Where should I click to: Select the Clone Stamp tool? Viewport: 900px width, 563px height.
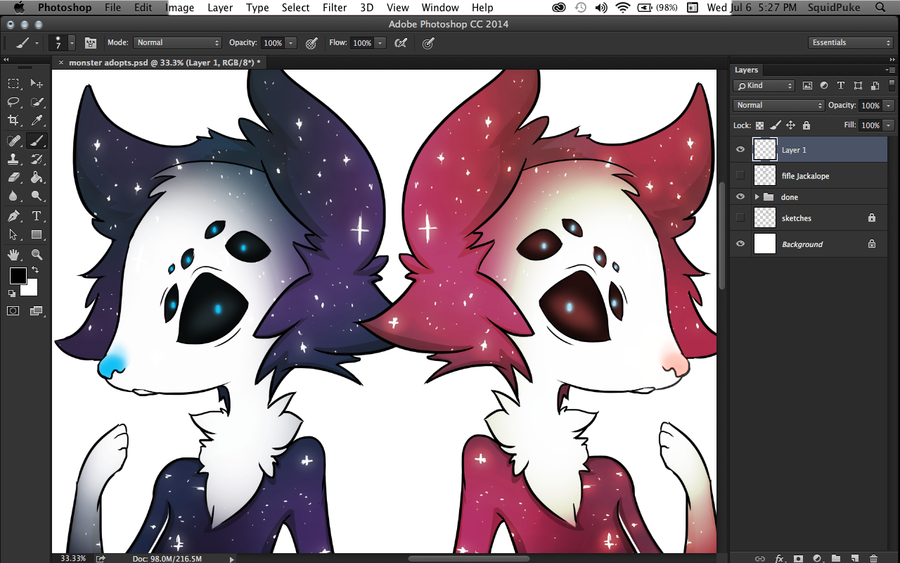coord(13,159)
